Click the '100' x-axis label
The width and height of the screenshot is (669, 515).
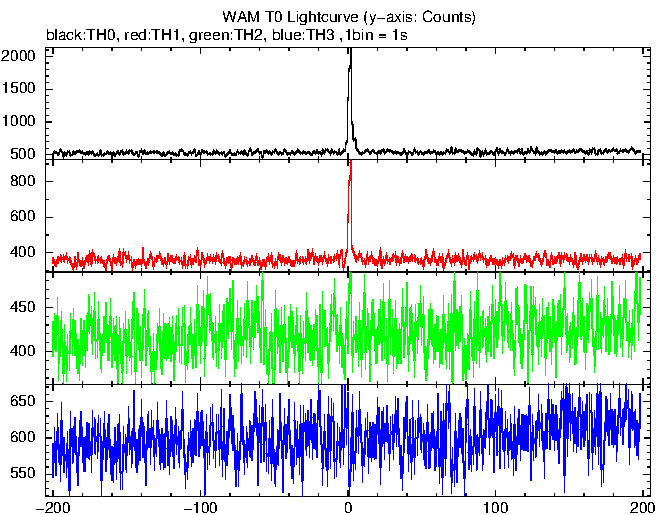[x=495, y=507]
